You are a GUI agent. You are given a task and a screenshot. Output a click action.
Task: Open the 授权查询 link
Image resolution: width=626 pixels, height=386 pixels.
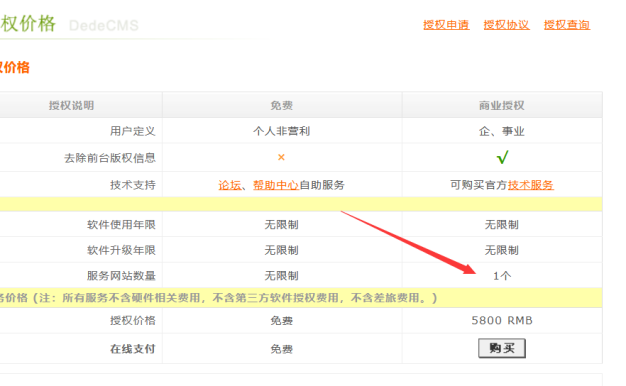coord(567,25)
